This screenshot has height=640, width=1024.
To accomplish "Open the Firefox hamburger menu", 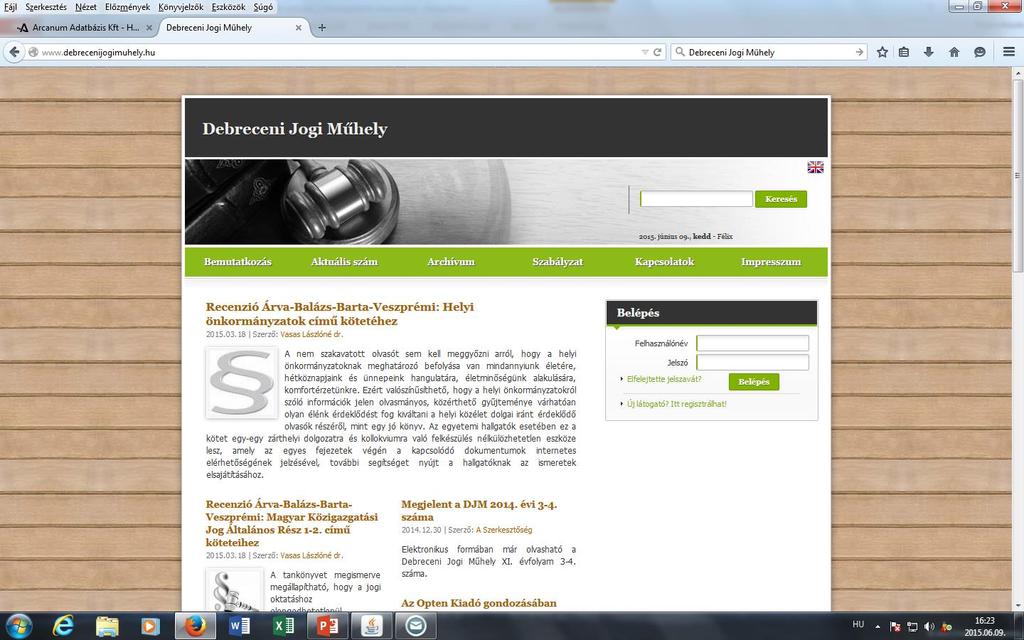I will 1009,52.
